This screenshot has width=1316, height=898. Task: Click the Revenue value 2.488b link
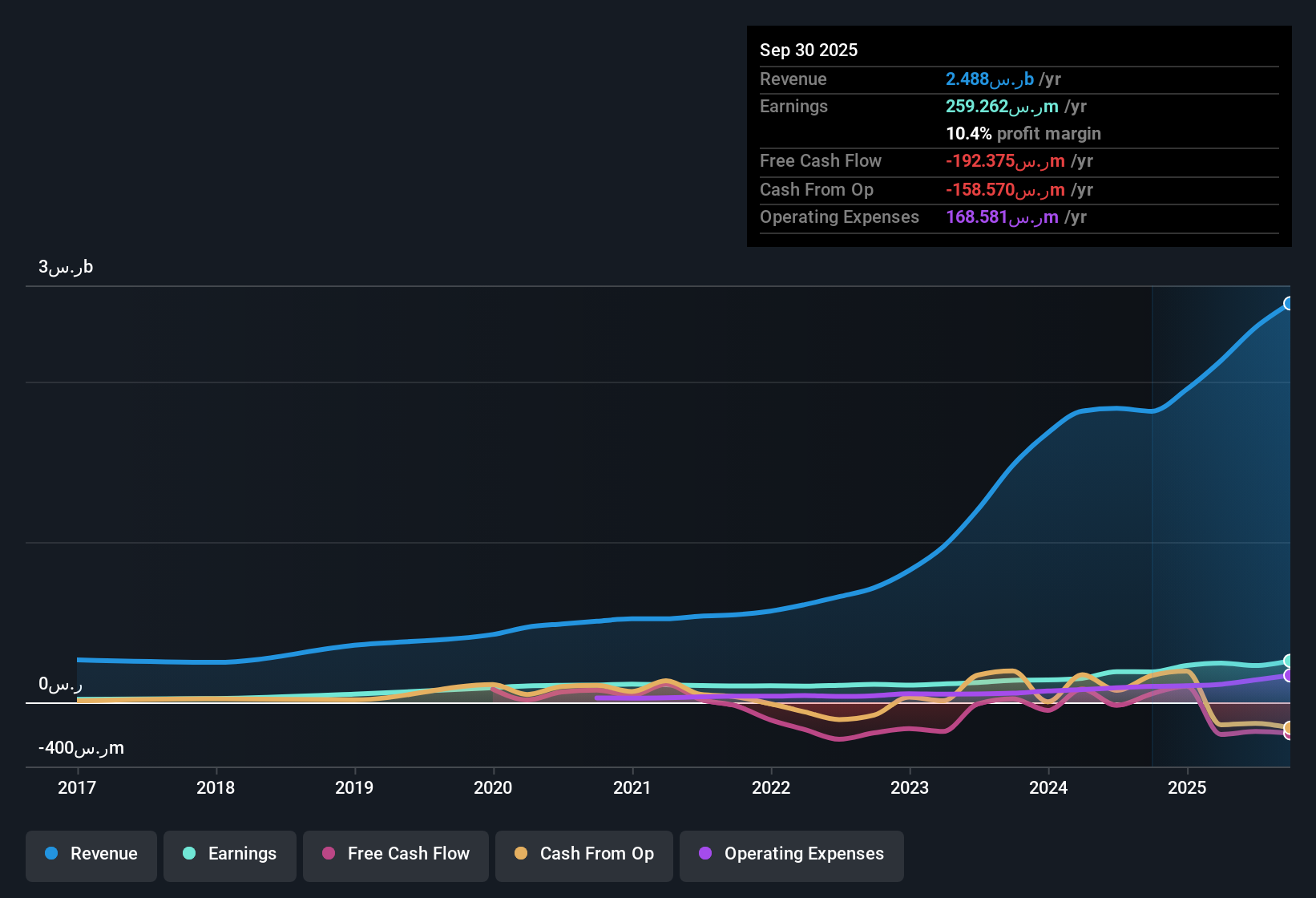pos(989,79)
